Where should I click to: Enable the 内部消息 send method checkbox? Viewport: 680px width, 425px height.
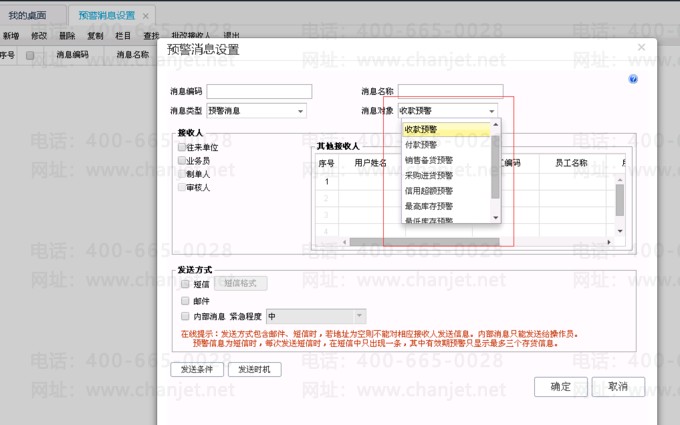click(185, 316)
